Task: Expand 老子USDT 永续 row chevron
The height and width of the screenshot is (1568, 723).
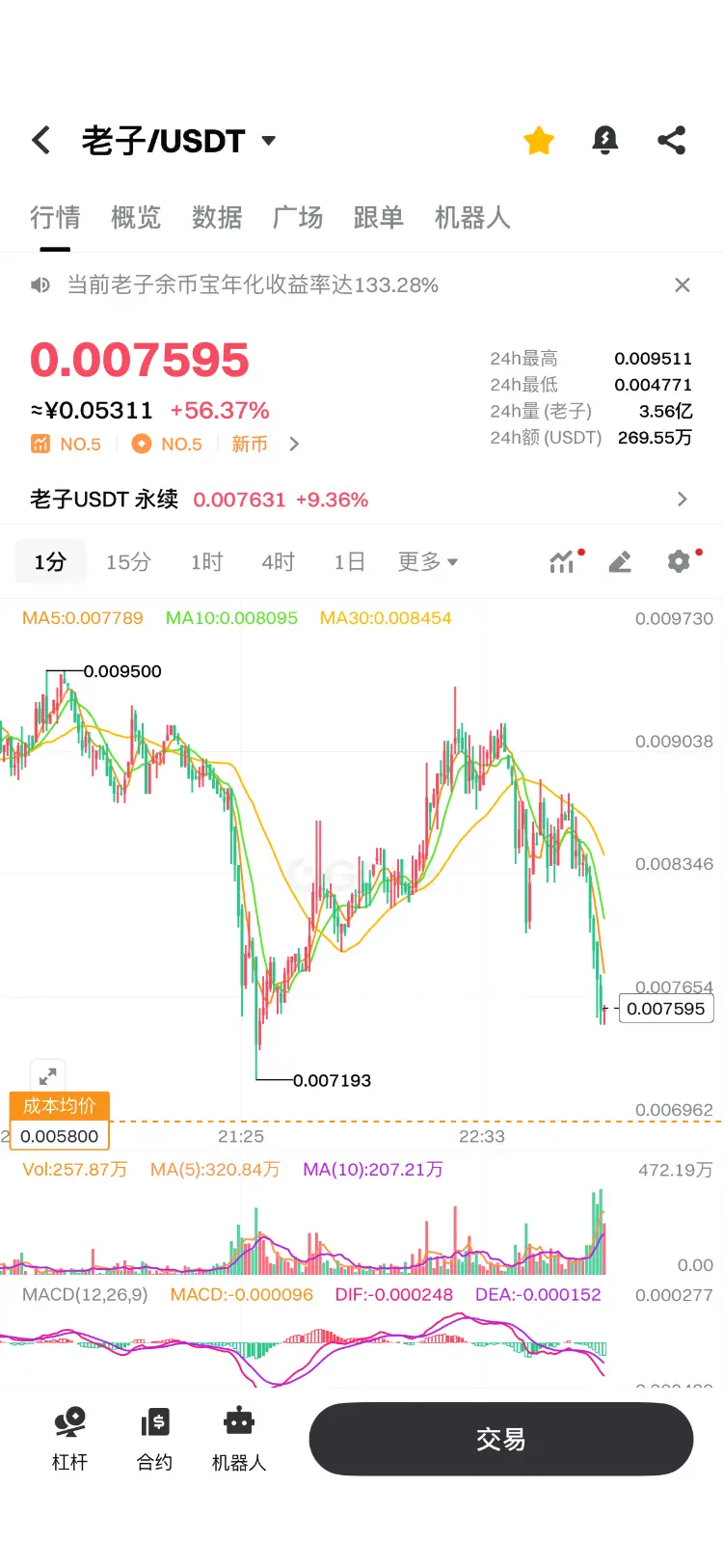Action: pos(683,499)
